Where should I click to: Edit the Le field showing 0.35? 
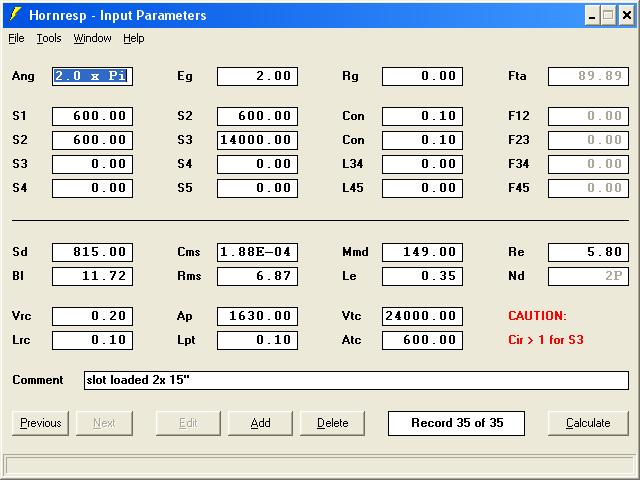422,276
